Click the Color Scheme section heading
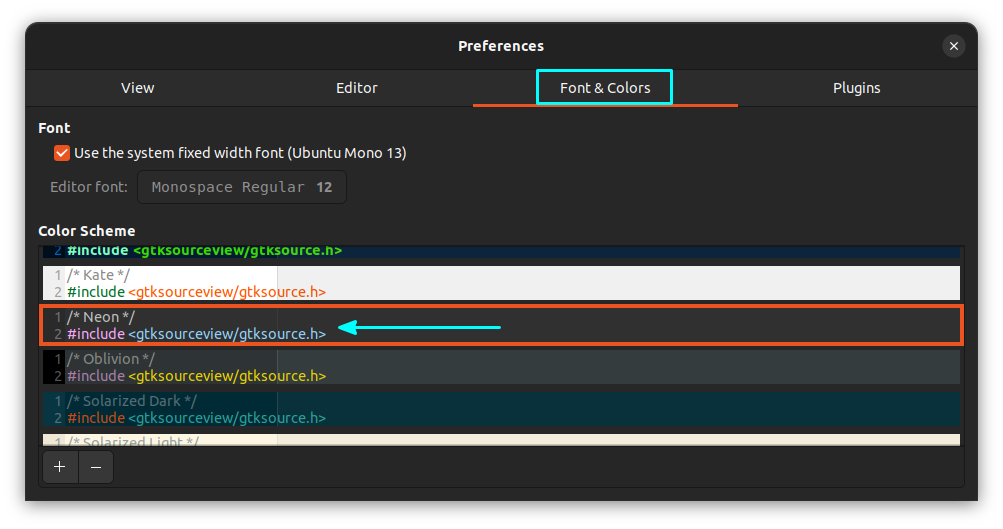 point(87,231)
